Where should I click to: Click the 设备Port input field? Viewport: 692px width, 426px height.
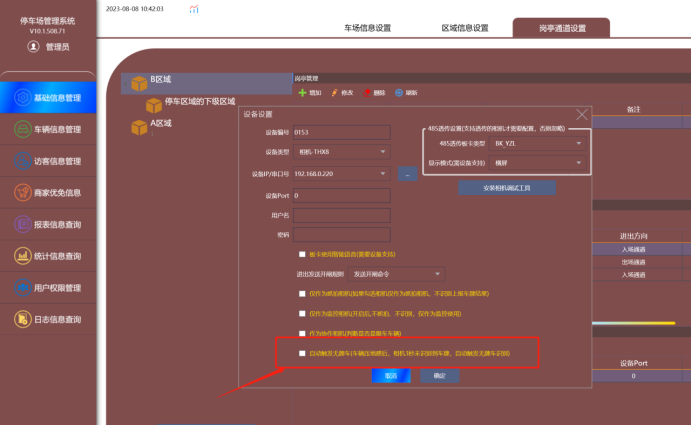pos(342,196)
